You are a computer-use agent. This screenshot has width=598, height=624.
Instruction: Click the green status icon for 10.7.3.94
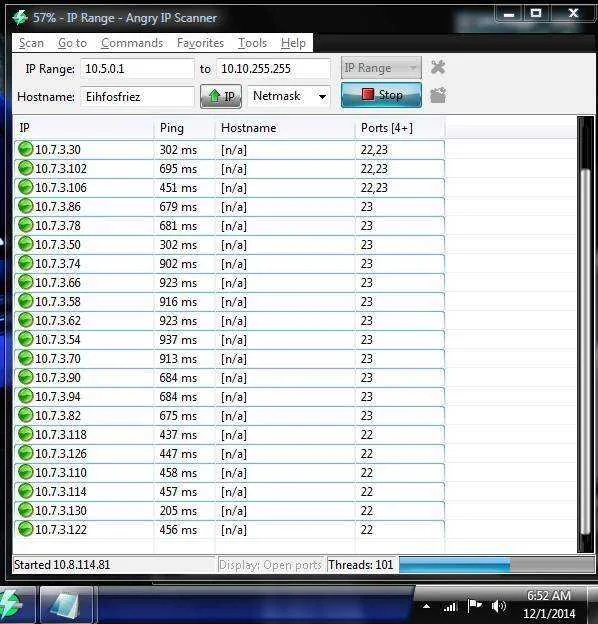[x=25, y=396]
